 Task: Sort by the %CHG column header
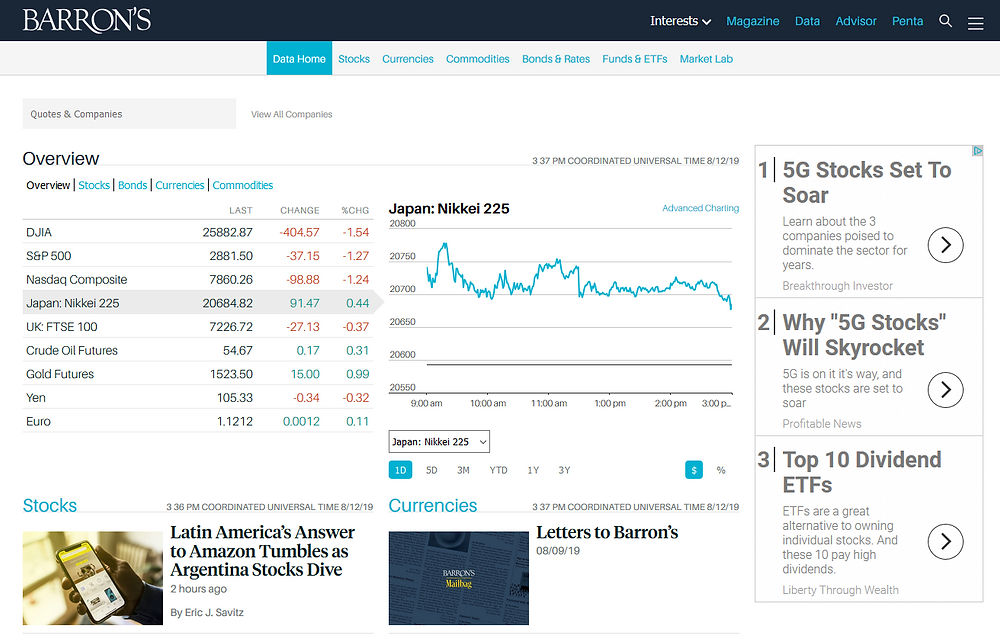355,210
